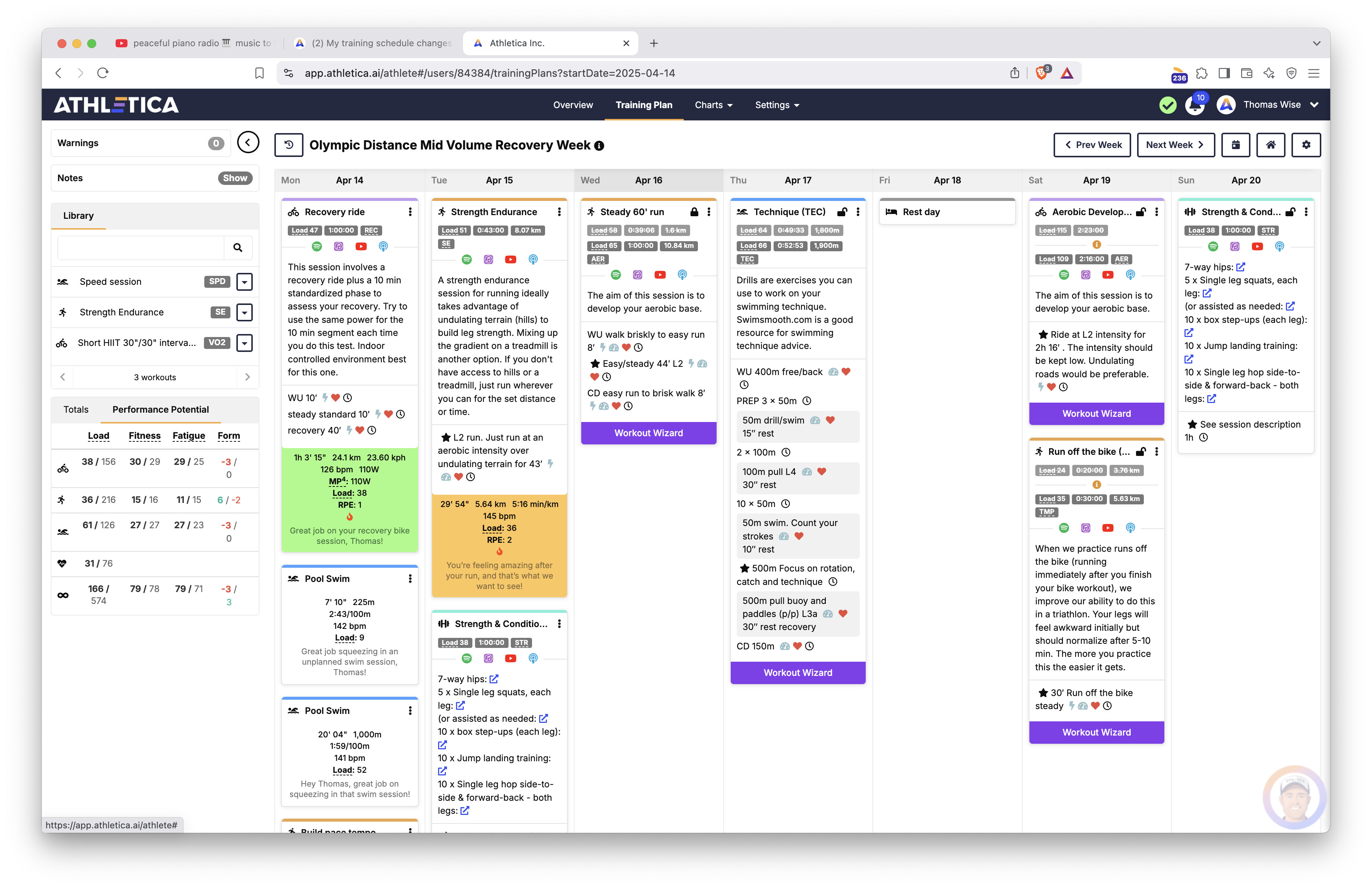
Task: Click the Fatigue column header
Action: 189,436
